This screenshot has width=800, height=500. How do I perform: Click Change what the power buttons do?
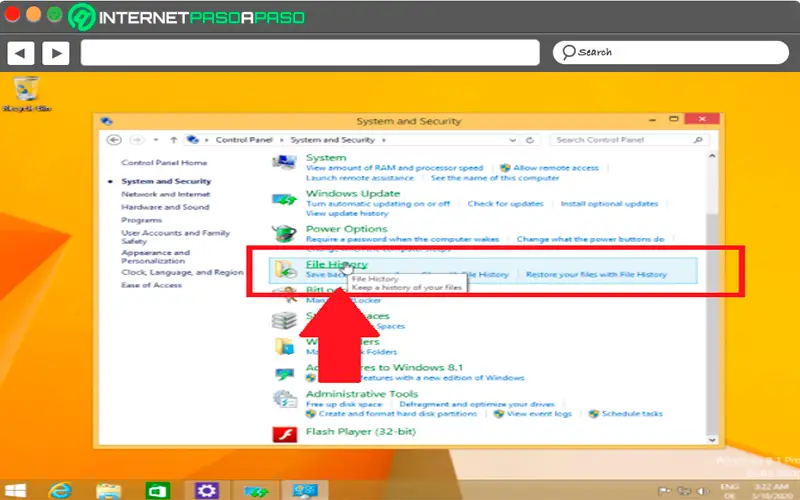(590, 239)
